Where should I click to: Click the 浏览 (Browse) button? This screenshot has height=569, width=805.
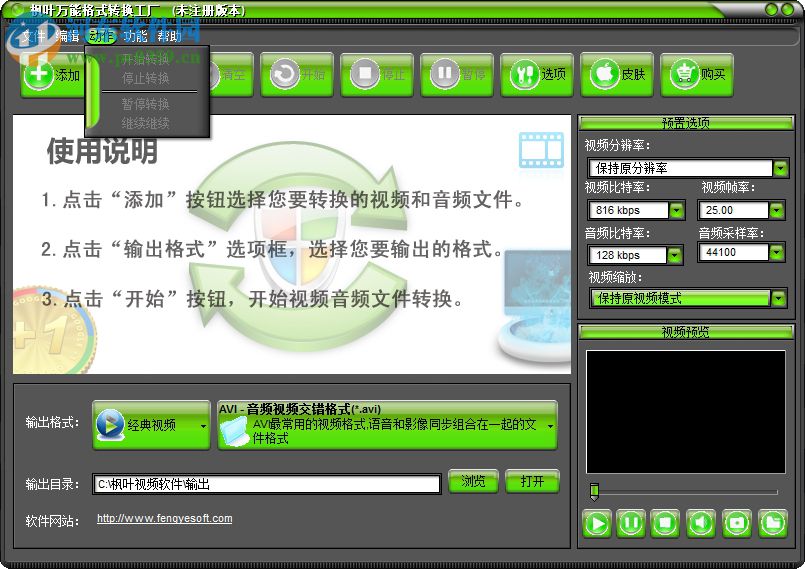473,481
